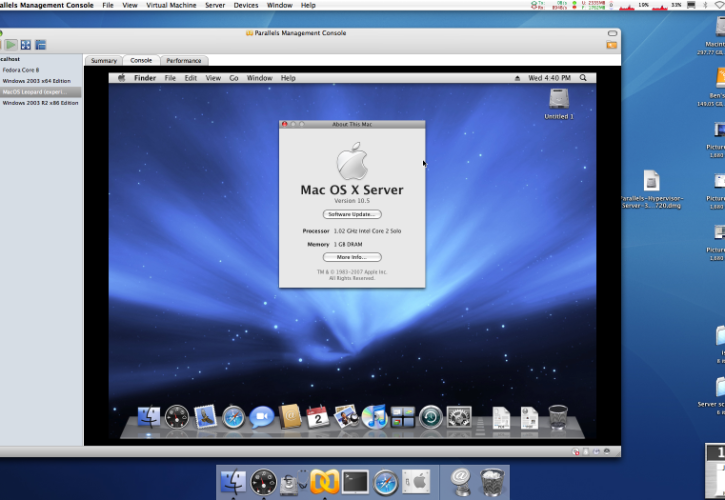The image size is (725, 500).
Task: Open System Preferences in guest dock
Action: (x=459, y=417)
